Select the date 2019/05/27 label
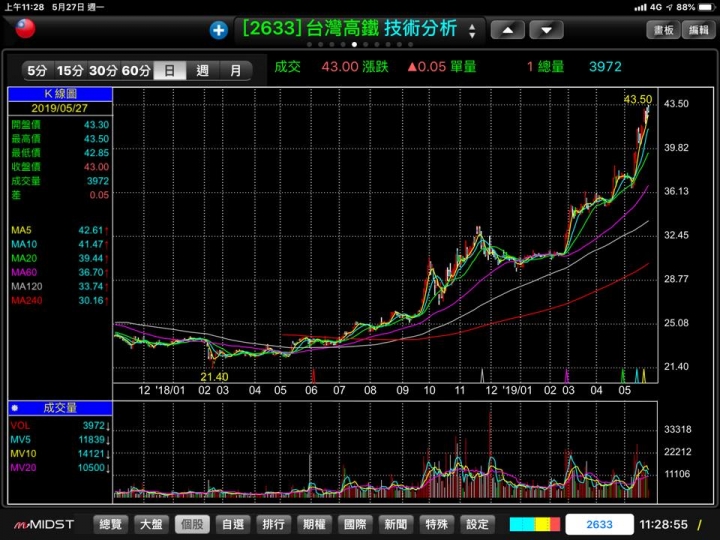 coord(60,108)
